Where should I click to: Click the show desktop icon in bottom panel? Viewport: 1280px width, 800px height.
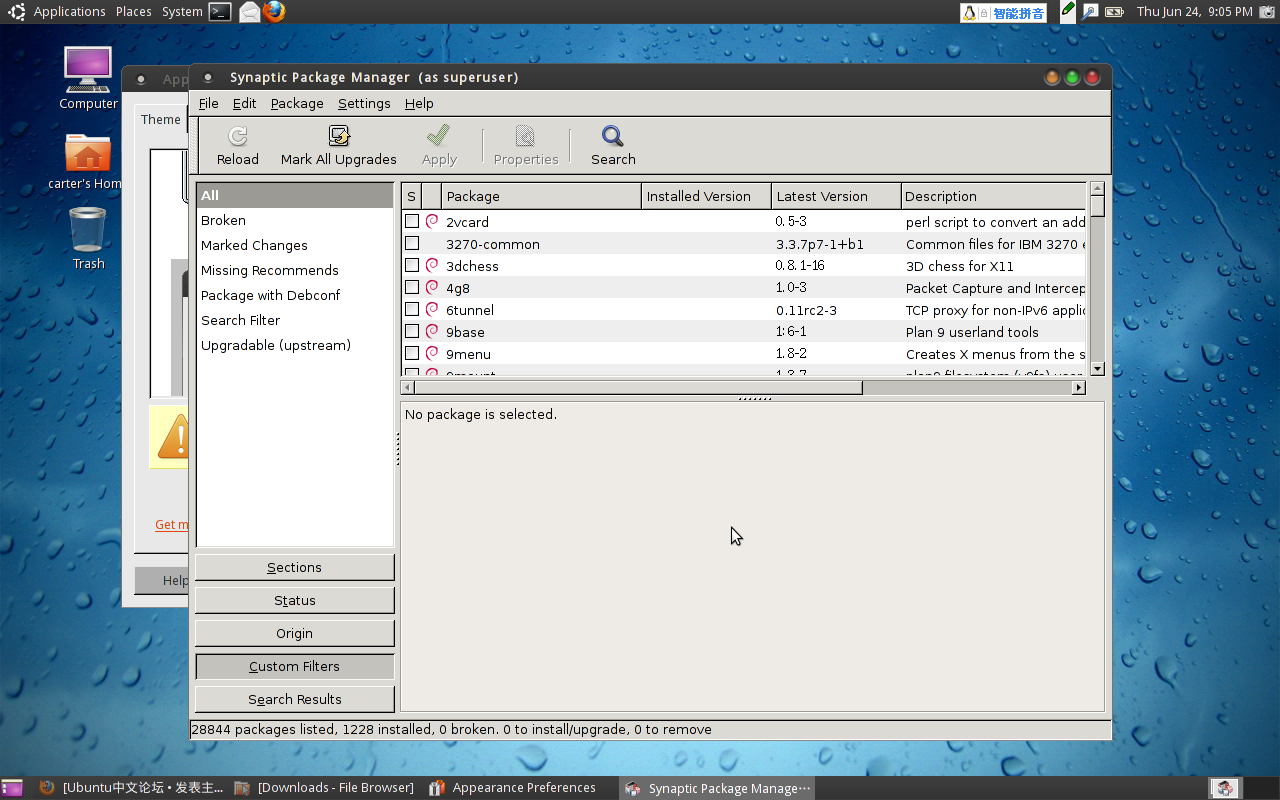(x=12, y=788)
